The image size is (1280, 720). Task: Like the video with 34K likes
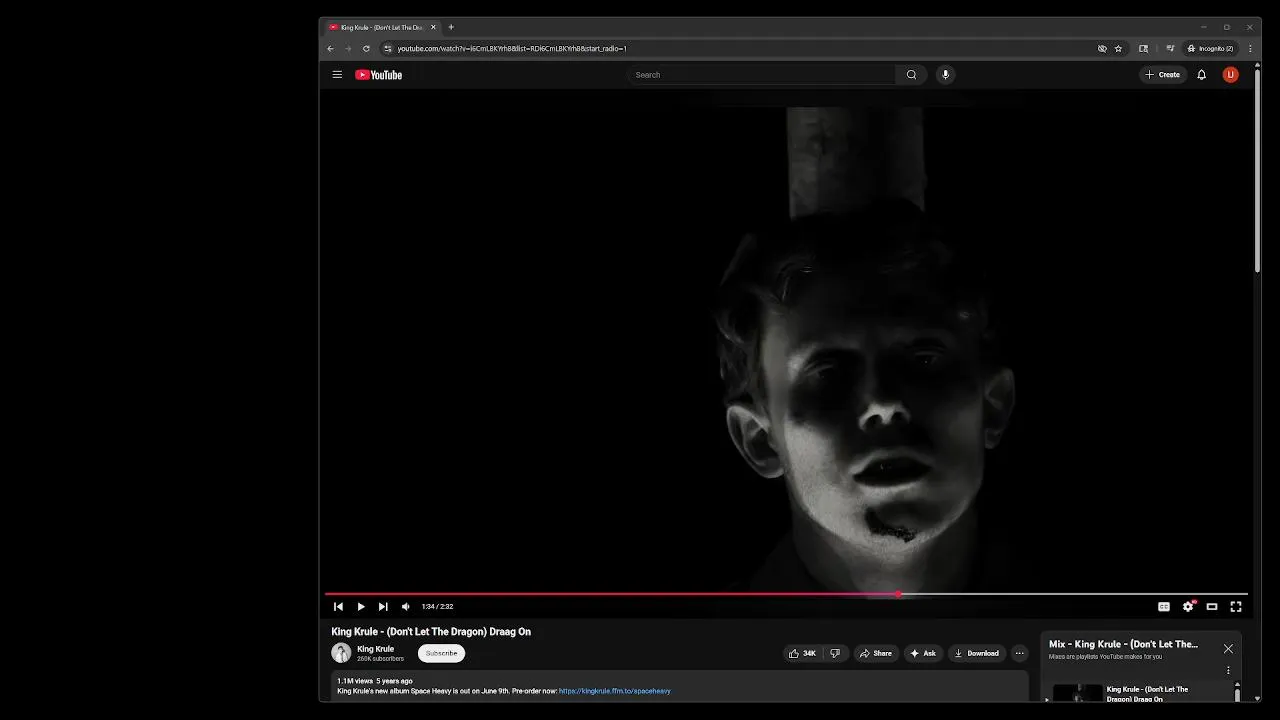click(802, 654)
